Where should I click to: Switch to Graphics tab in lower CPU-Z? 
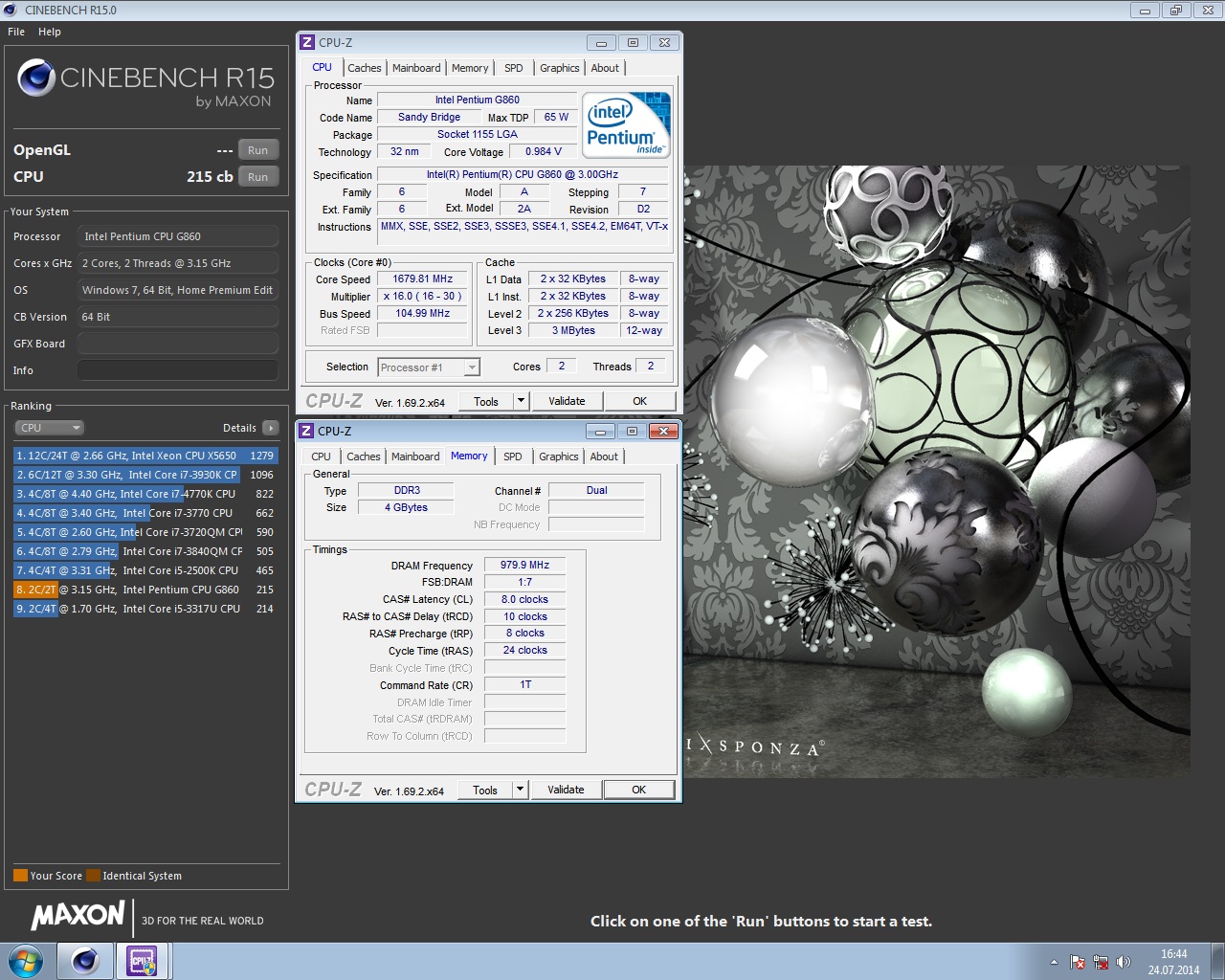(x=559, y=457)
